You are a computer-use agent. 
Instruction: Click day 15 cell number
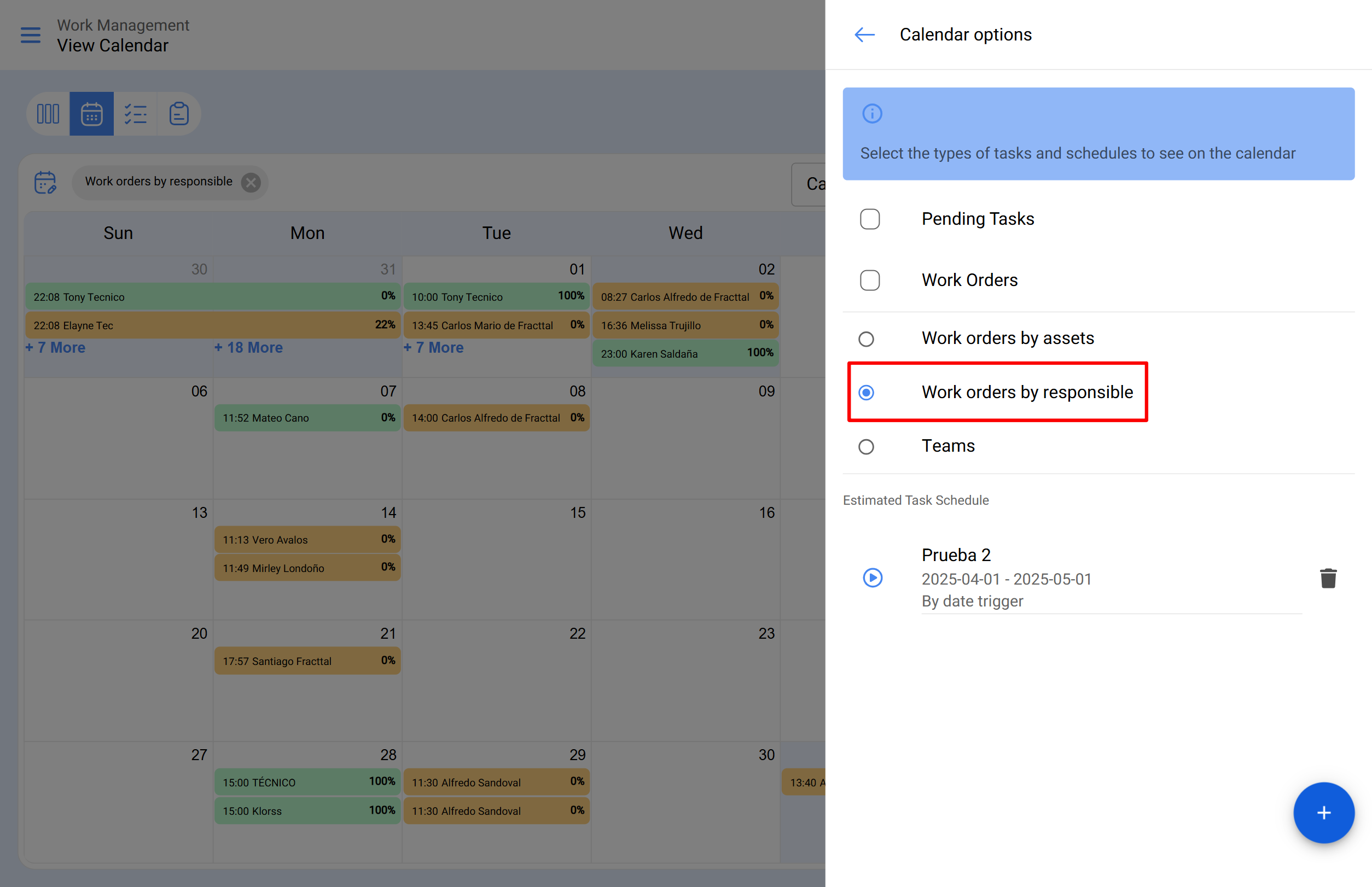pyautogui.click(x=577, y=512)
